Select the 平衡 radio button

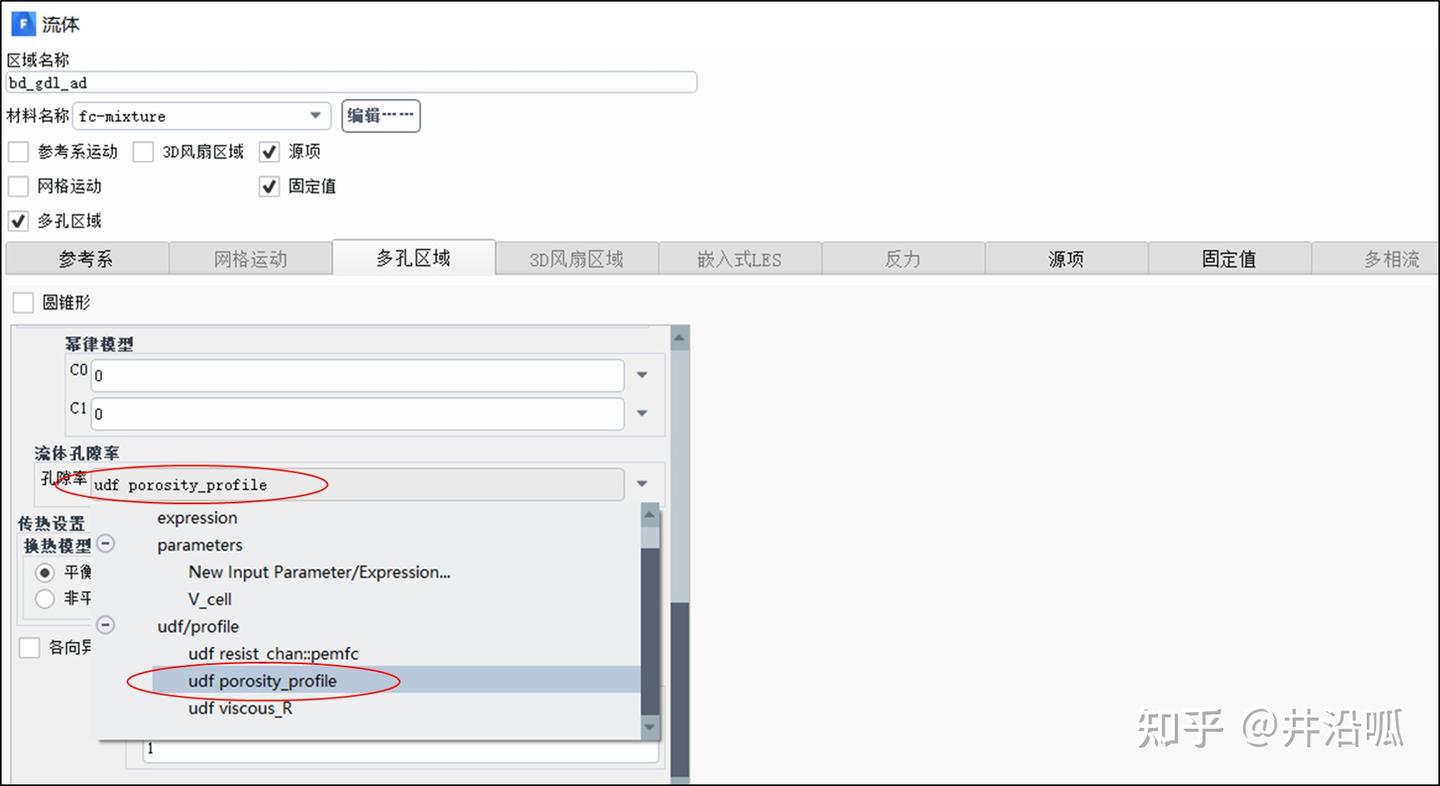(45, 572)
